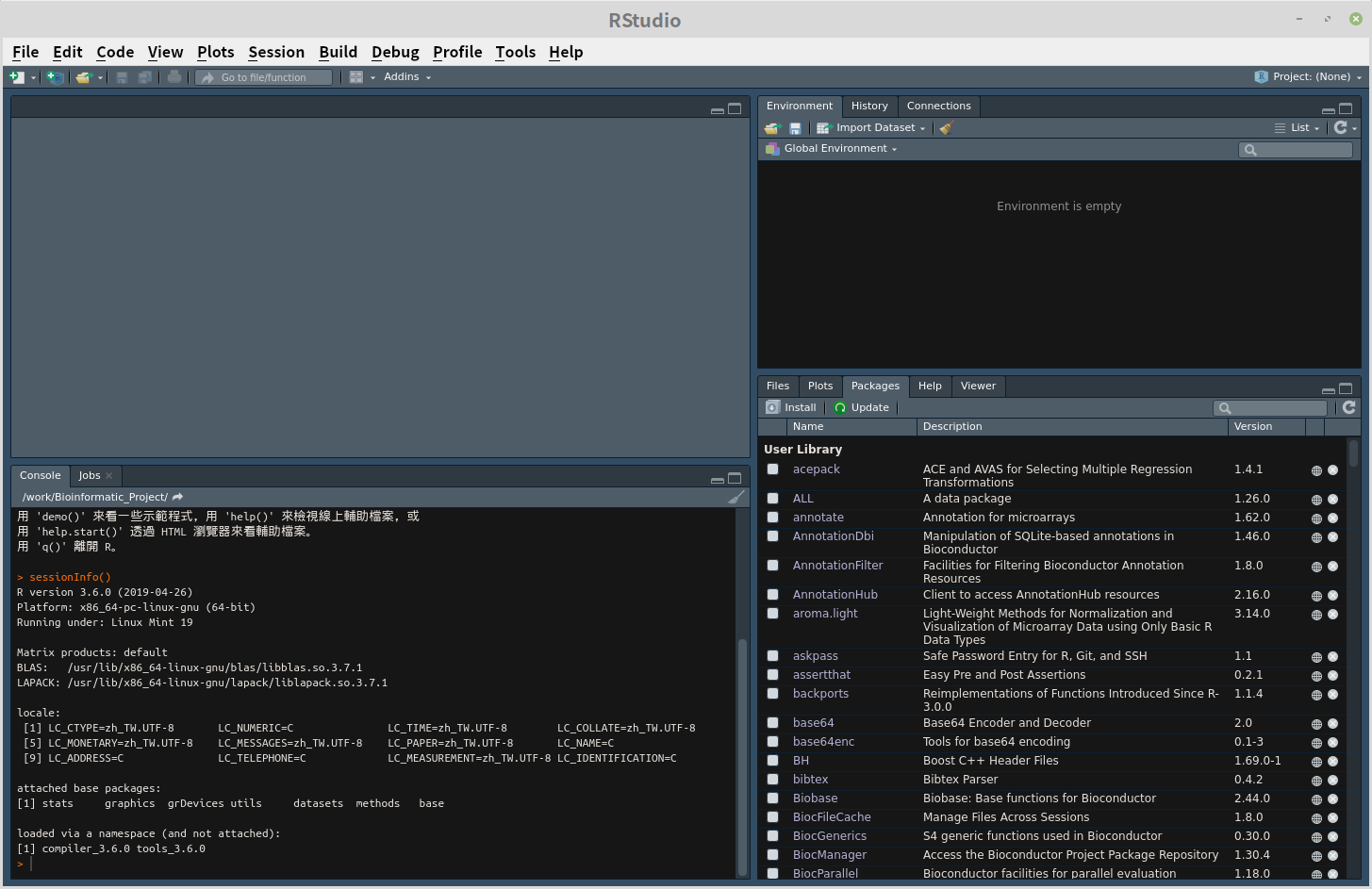Save the current environment with the disk icon
Viewport: 1372px width, 889px height.
click(795, 127)
